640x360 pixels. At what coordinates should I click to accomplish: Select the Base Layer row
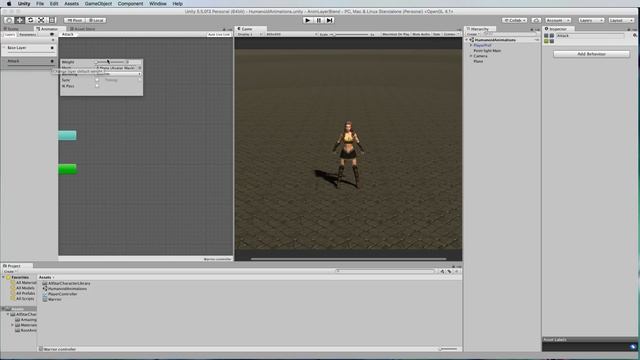(x=29, y=49)
